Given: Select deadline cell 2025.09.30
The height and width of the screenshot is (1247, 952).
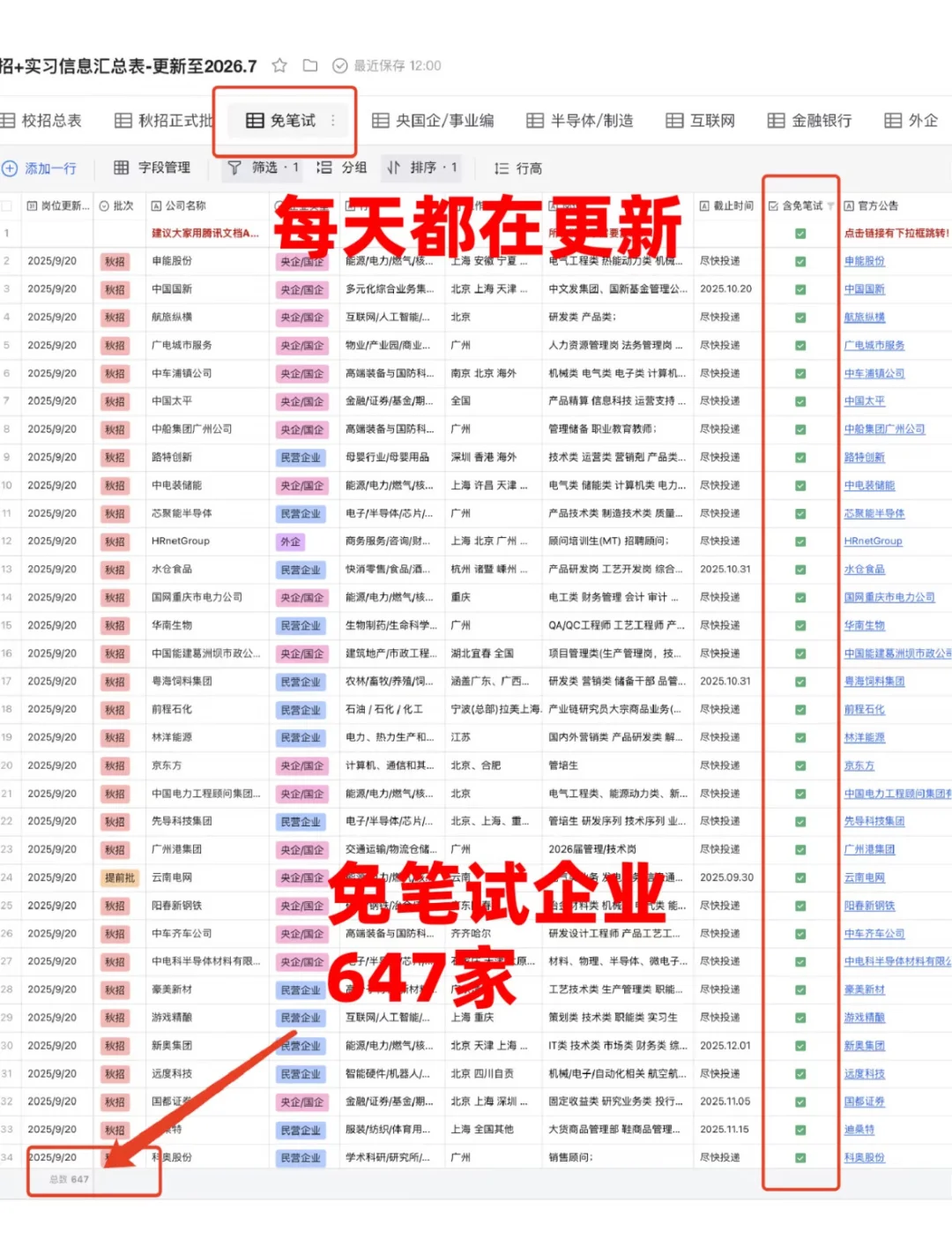Looking at the screenshot, I should click(x=726, y=878).
